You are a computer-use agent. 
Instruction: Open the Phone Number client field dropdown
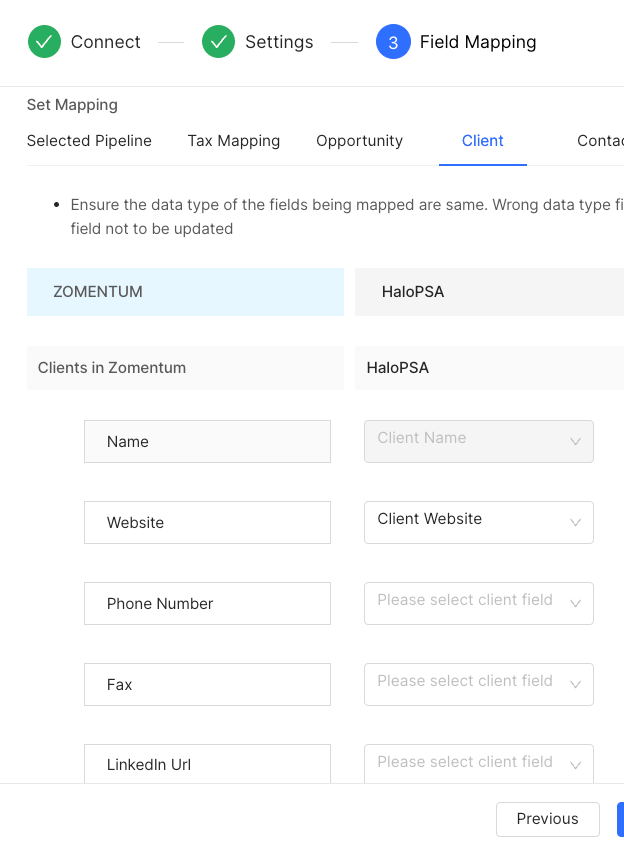479,603
